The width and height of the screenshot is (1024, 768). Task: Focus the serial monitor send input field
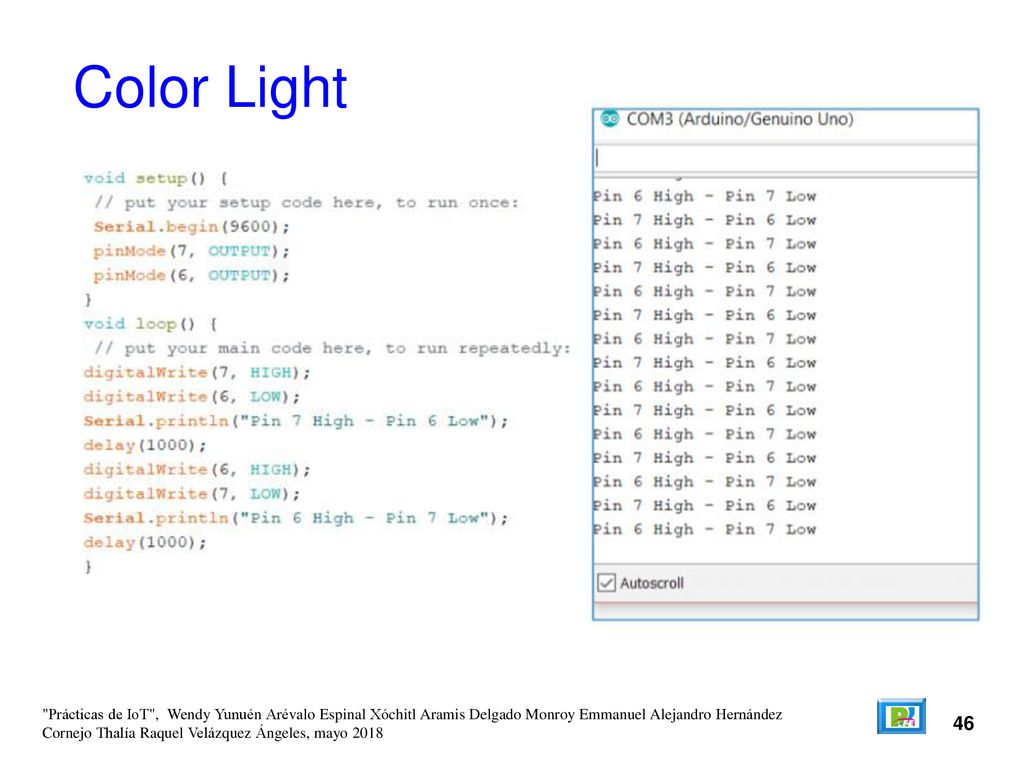coord(786,158)
